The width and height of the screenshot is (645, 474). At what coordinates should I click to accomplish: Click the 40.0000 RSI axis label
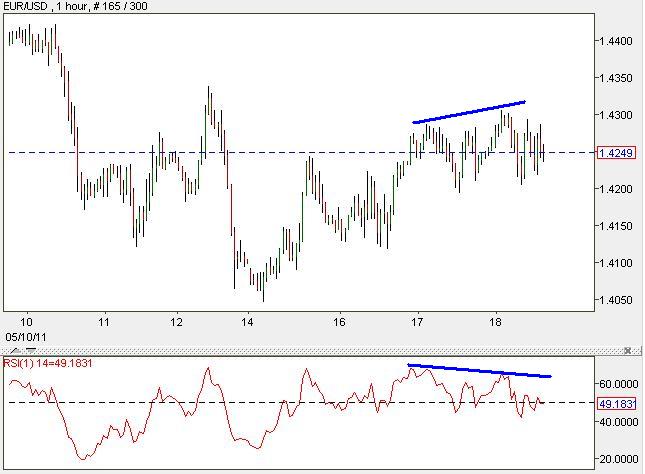[x=618, y=422]
